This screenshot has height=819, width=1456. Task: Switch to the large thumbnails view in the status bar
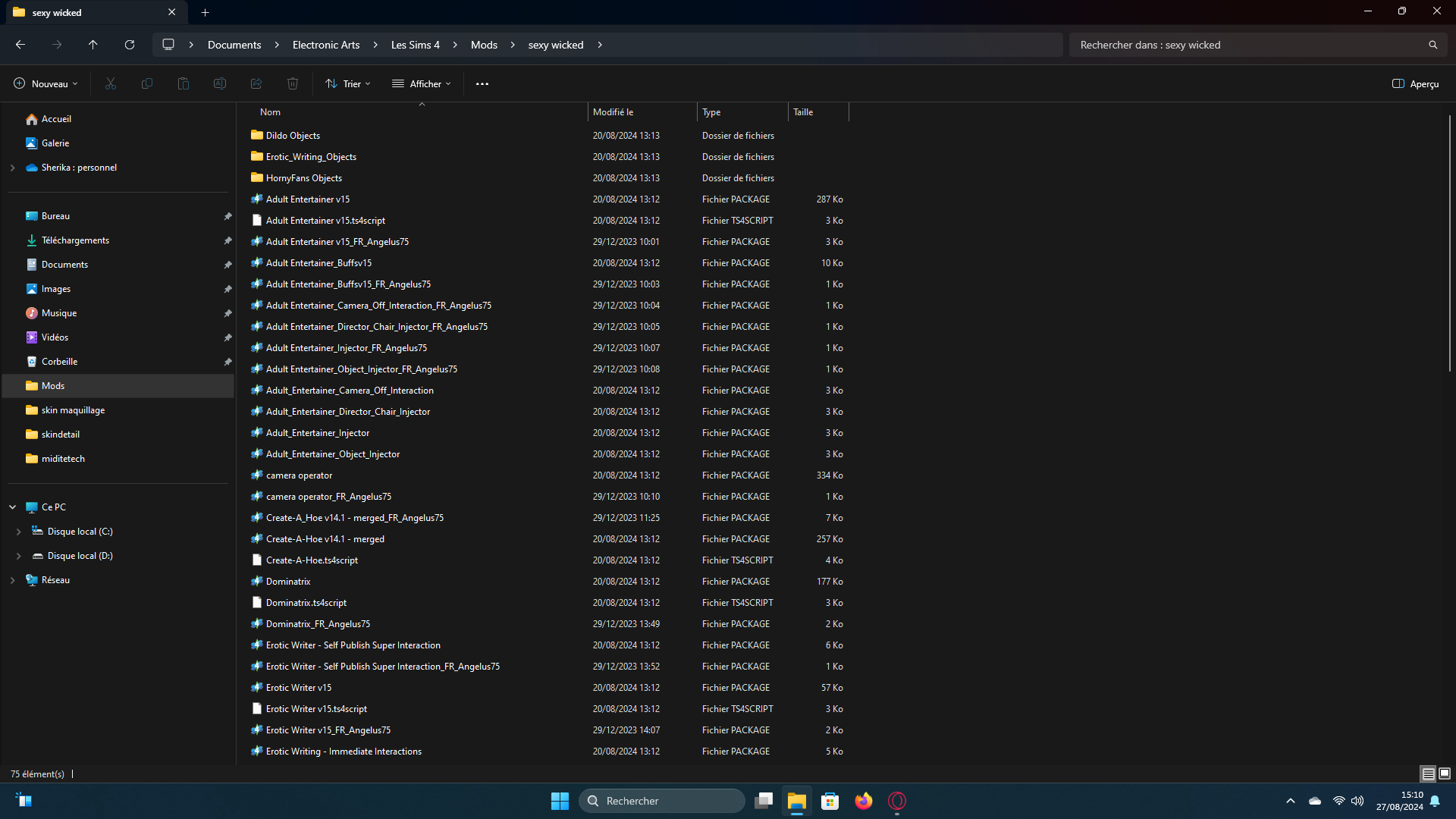pos(1445,773)
